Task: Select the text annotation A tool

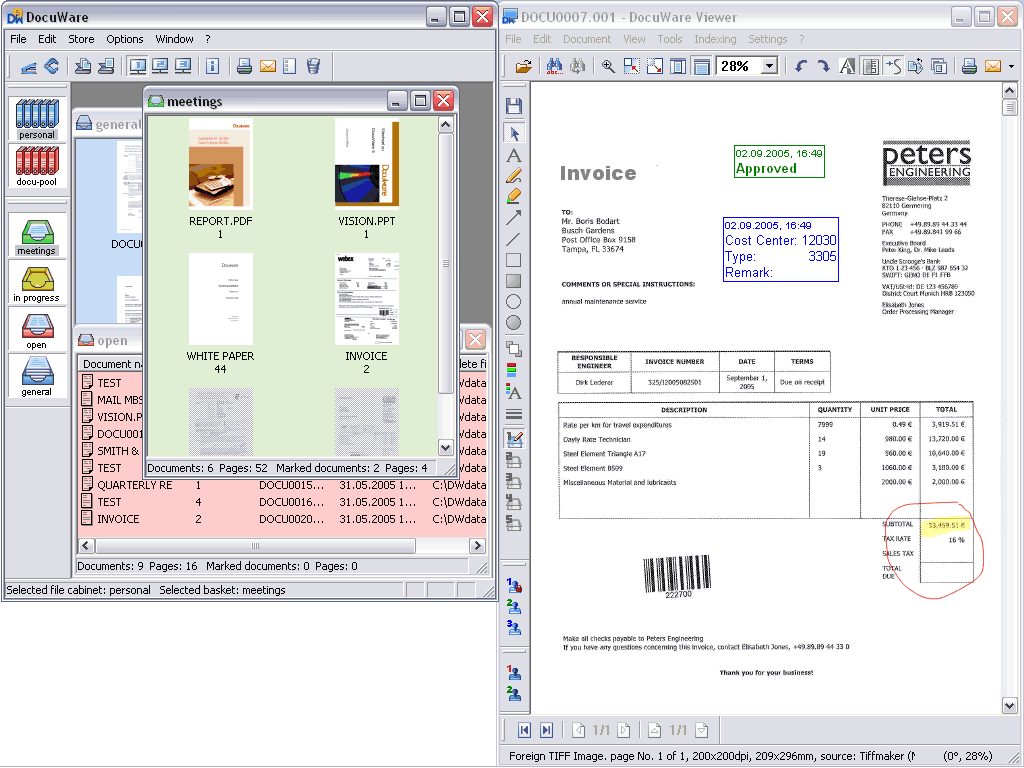Action: point(514,155)
